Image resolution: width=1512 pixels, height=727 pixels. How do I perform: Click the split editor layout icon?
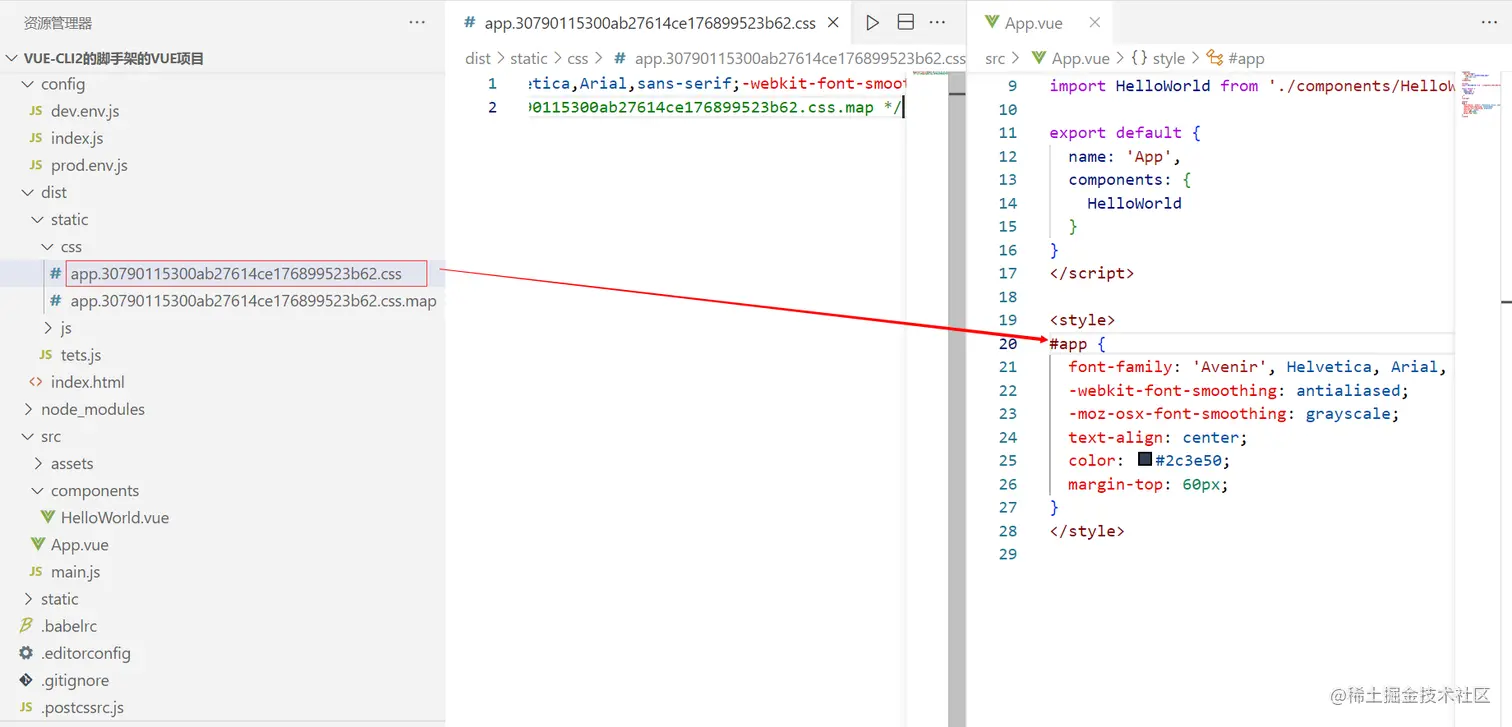[x=905, y=22]
